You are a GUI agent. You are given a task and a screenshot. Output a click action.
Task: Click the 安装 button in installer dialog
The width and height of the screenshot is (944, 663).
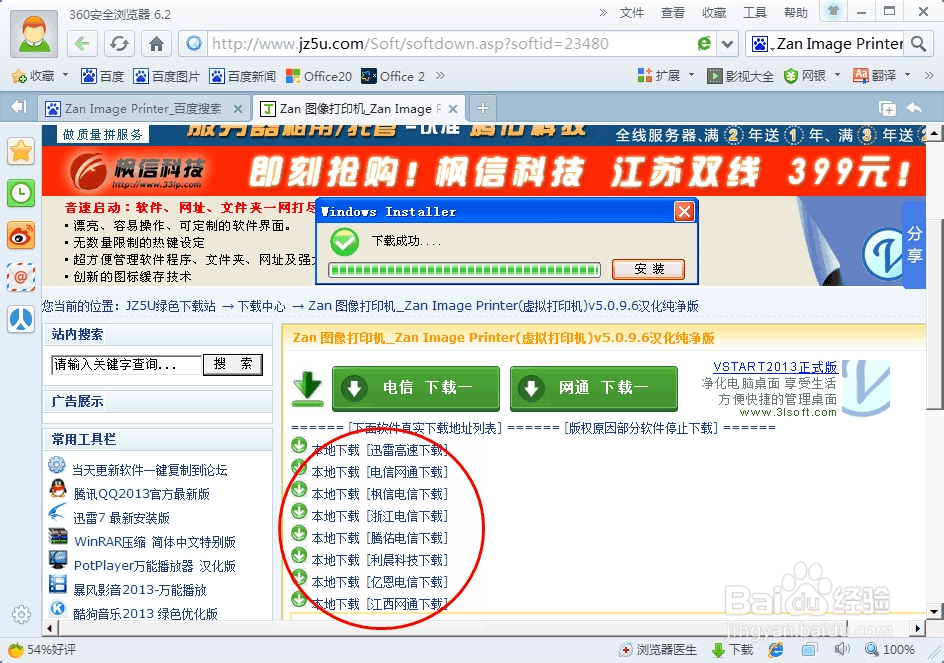(x=648, y=269)
